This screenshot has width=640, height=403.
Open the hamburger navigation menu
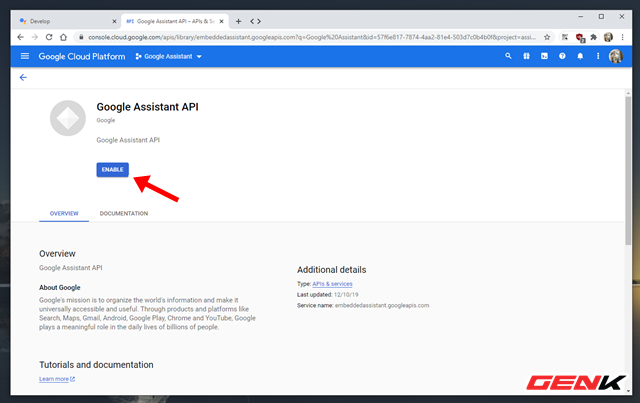click(25, 56)
